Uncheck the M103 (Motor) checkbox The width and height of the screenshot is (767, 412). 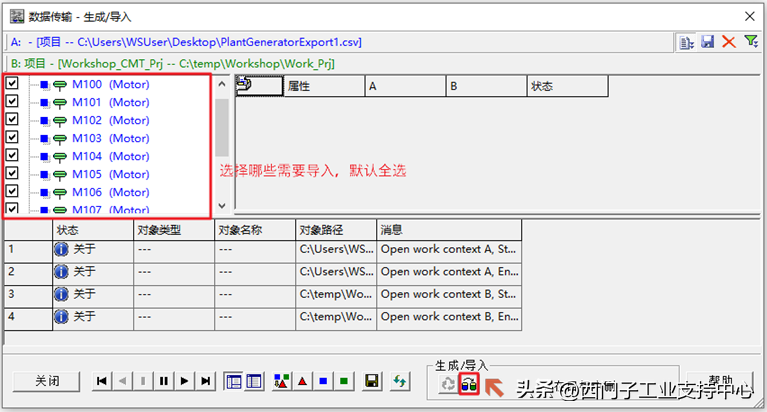(x=12, y=138)
